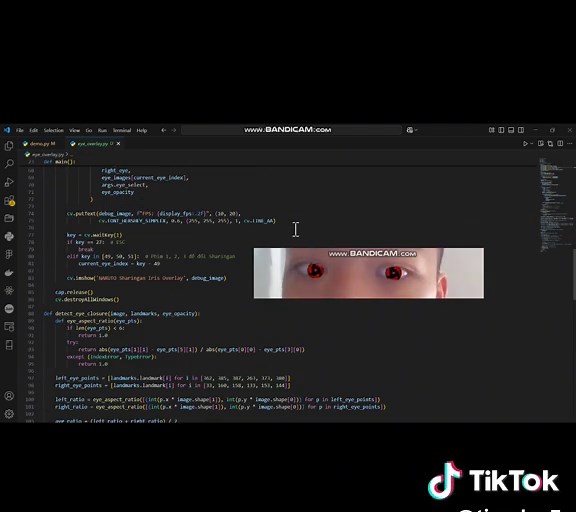Viewport: 576px width, 512px height.
Task: Click eye_overlay.py in the breadcrumb
Action: (47, 154)
